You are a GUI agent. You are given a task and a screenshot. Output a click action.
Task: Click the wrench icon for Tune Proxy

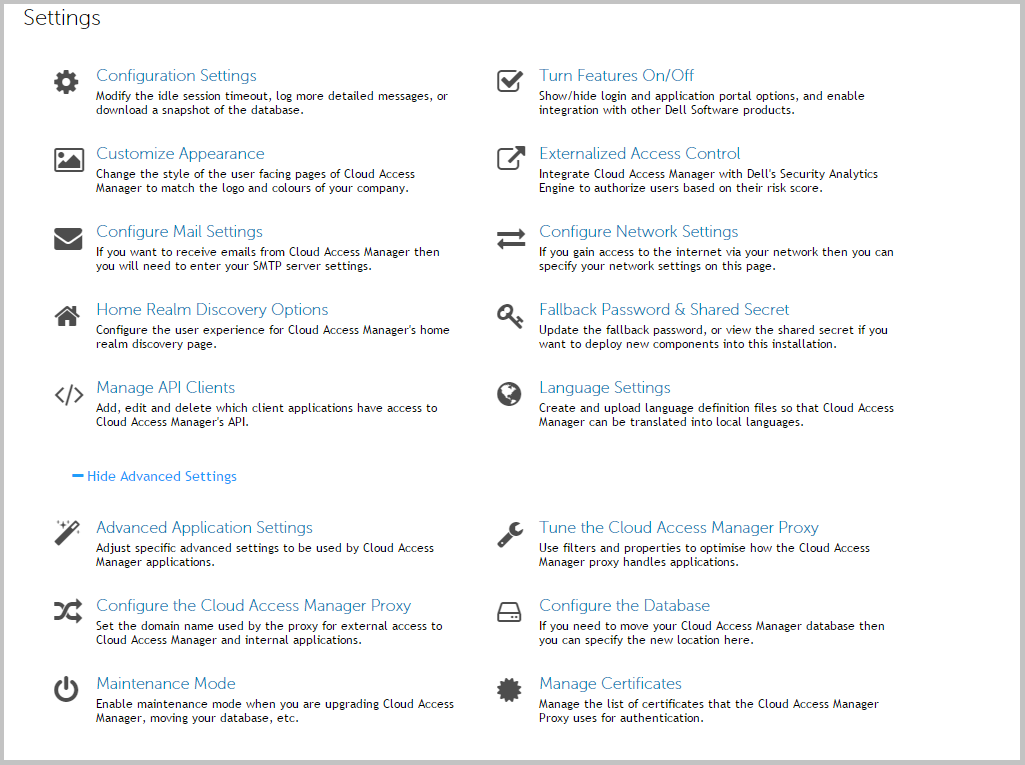point(510,534)
